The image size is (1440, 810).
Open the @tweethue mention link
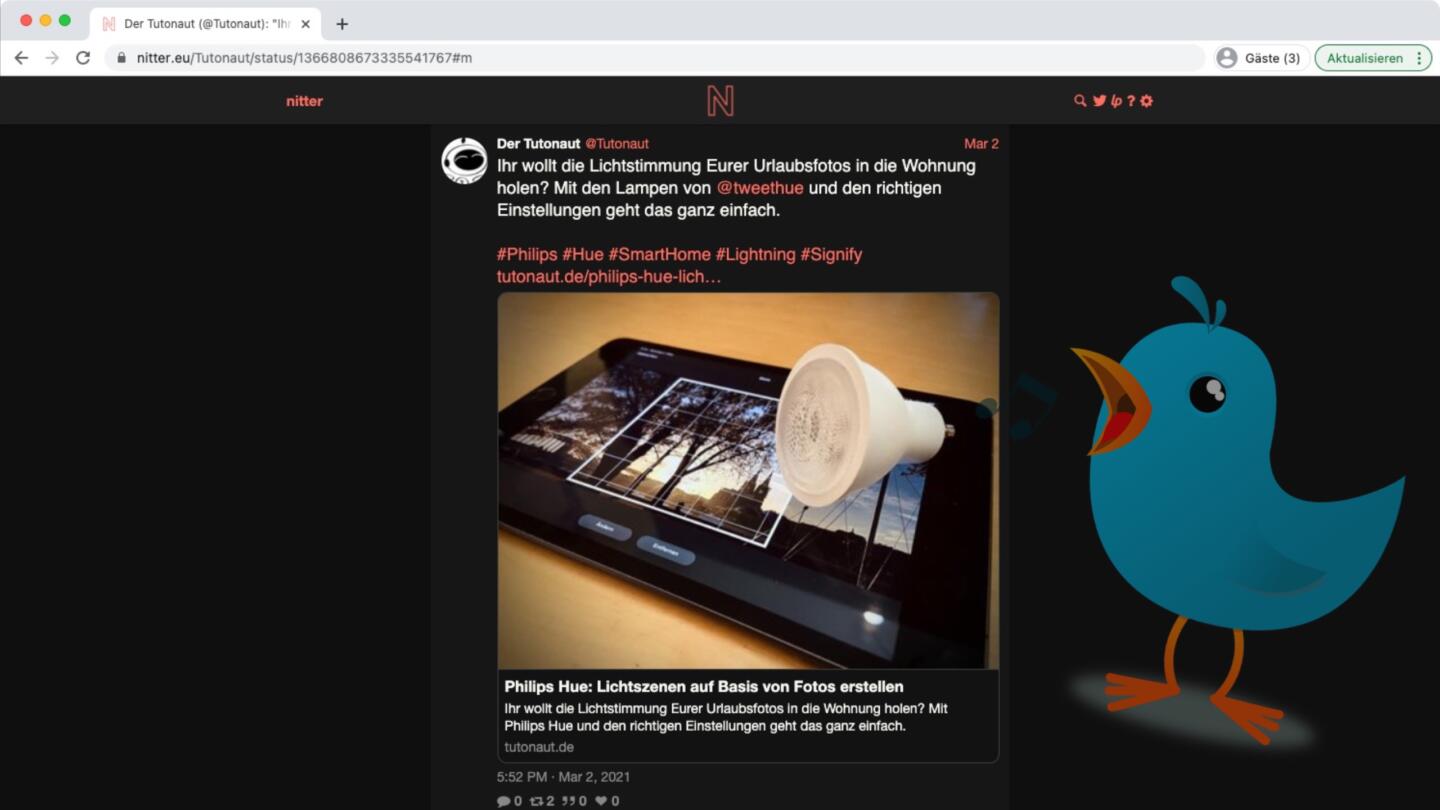click(x=760, y=188)
